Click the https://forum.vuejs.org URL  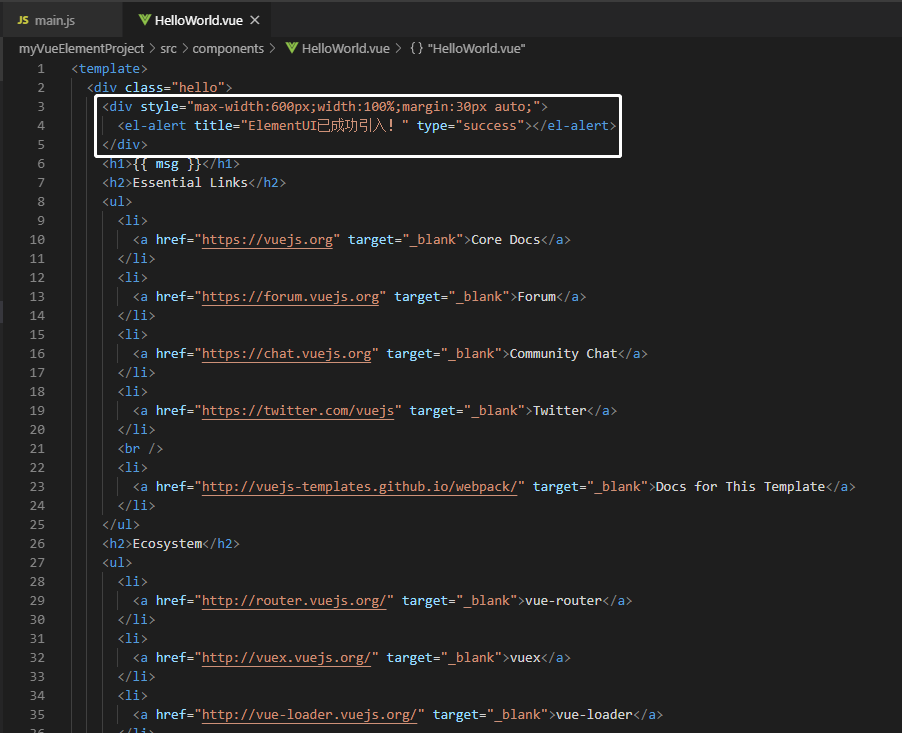pos(290,297)
